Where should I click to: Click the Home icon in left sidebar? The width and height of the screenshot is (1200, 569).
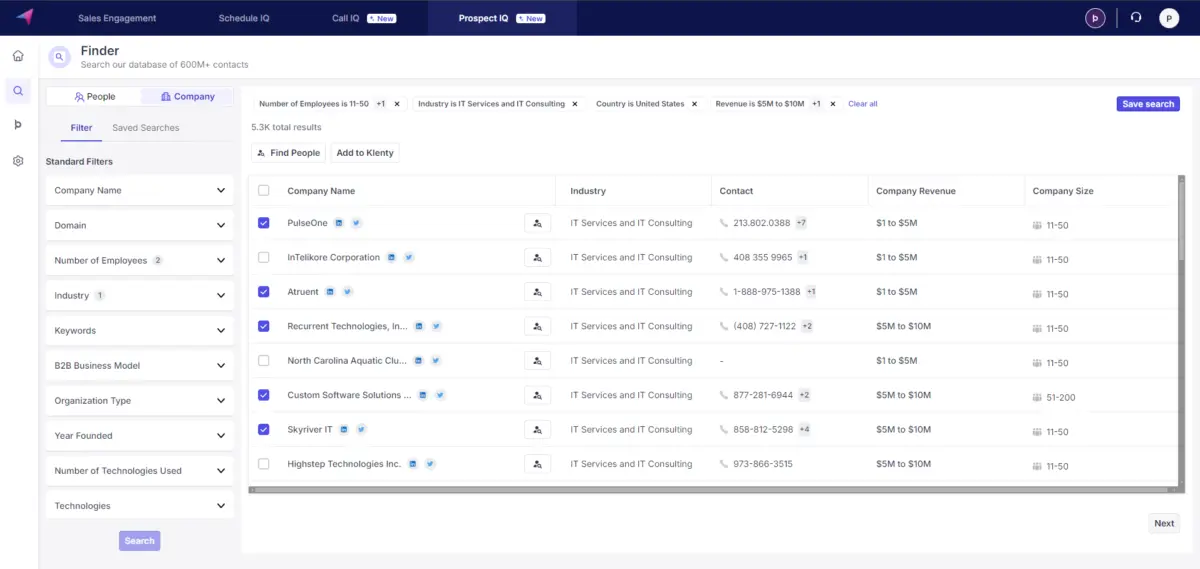[18, 56]
